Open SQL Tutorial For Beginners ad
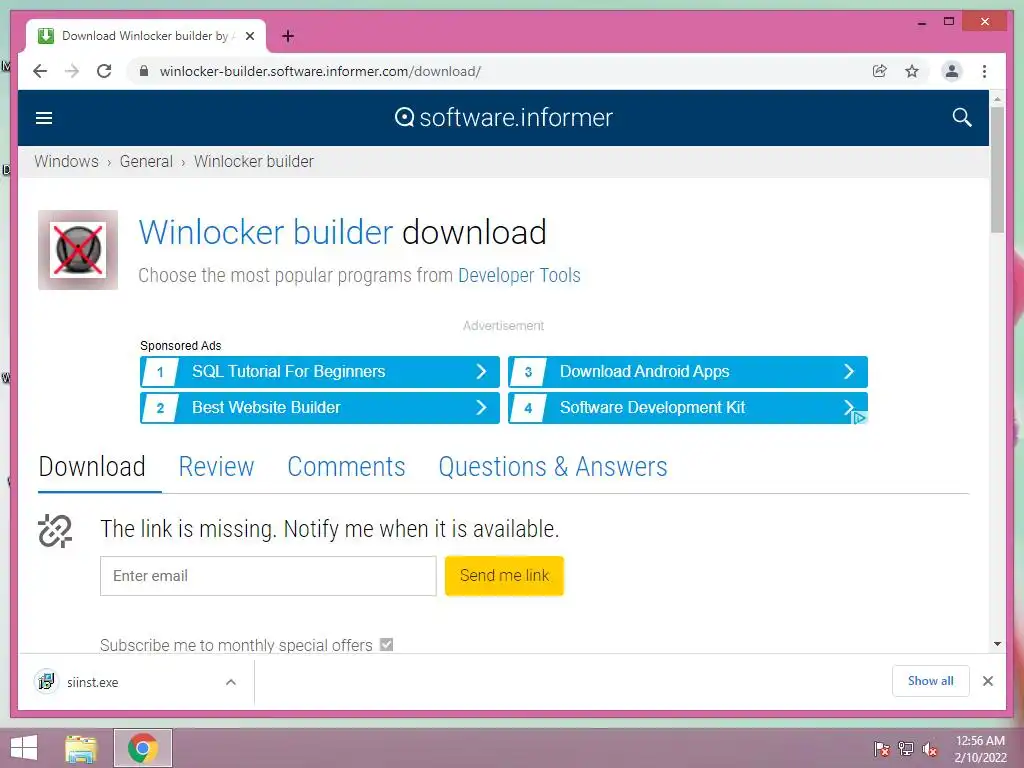1024x768 pixels. [x=320, y=372]
